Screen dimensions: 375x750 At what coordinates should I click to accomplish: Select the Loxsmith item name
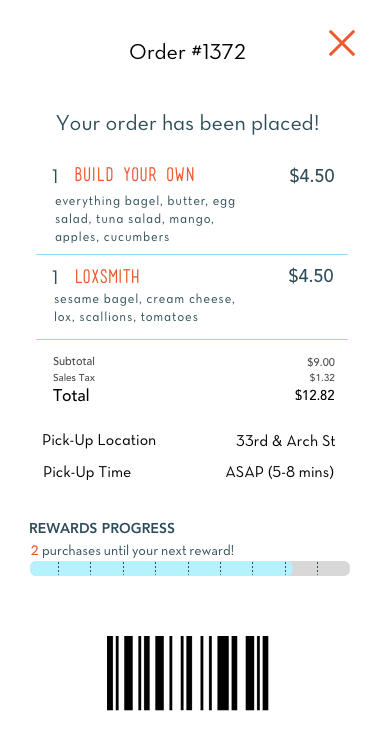[x=107, y=276]
